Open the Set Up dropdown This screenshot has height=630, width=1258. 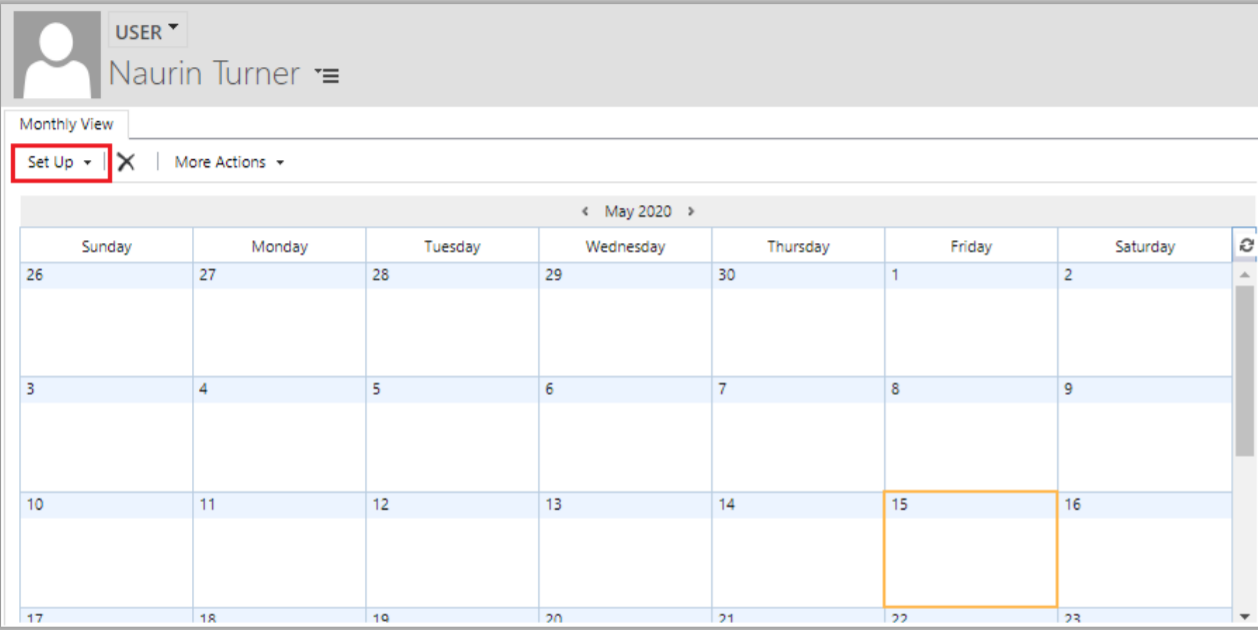[60, 162]
